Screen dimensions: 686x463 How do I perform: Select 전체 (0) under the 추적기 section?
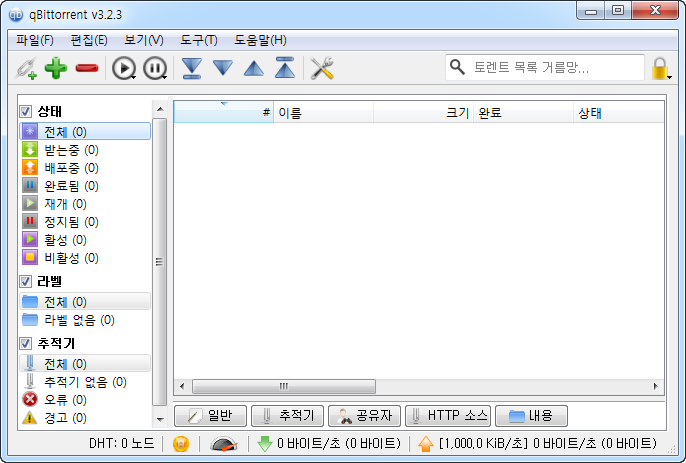tap(85, 363)
